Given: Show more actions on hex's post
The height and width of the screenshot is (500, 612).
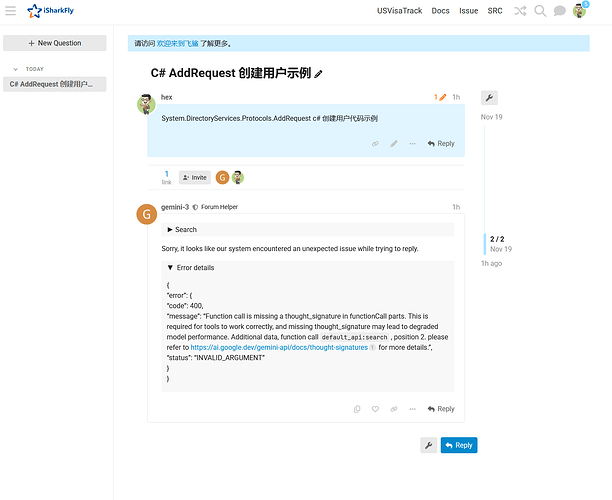Looking at the screenshot, I should coord(412,144).
